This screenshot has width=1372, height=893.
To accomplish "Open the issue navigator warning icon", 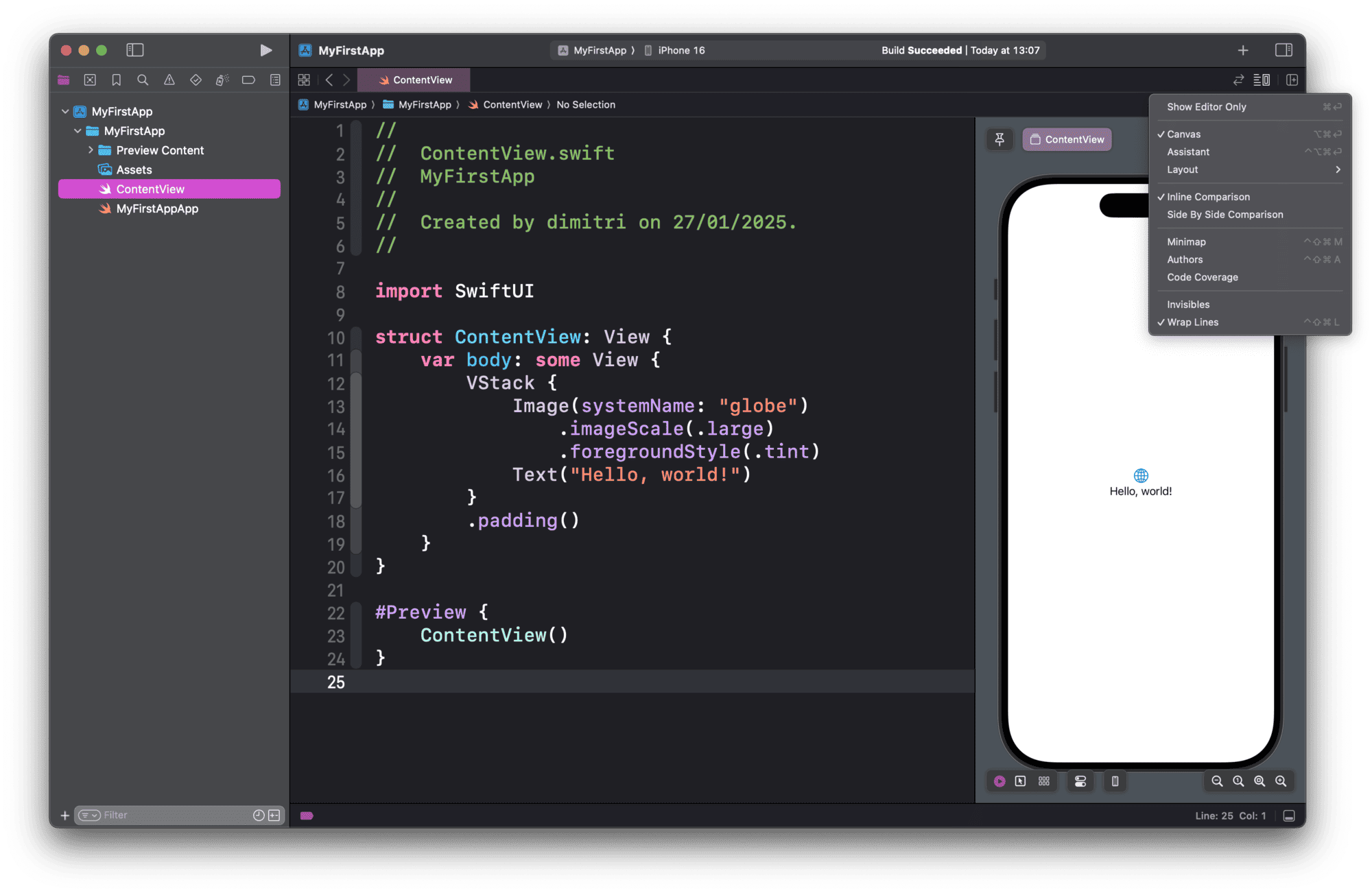I will coord(169,80).
